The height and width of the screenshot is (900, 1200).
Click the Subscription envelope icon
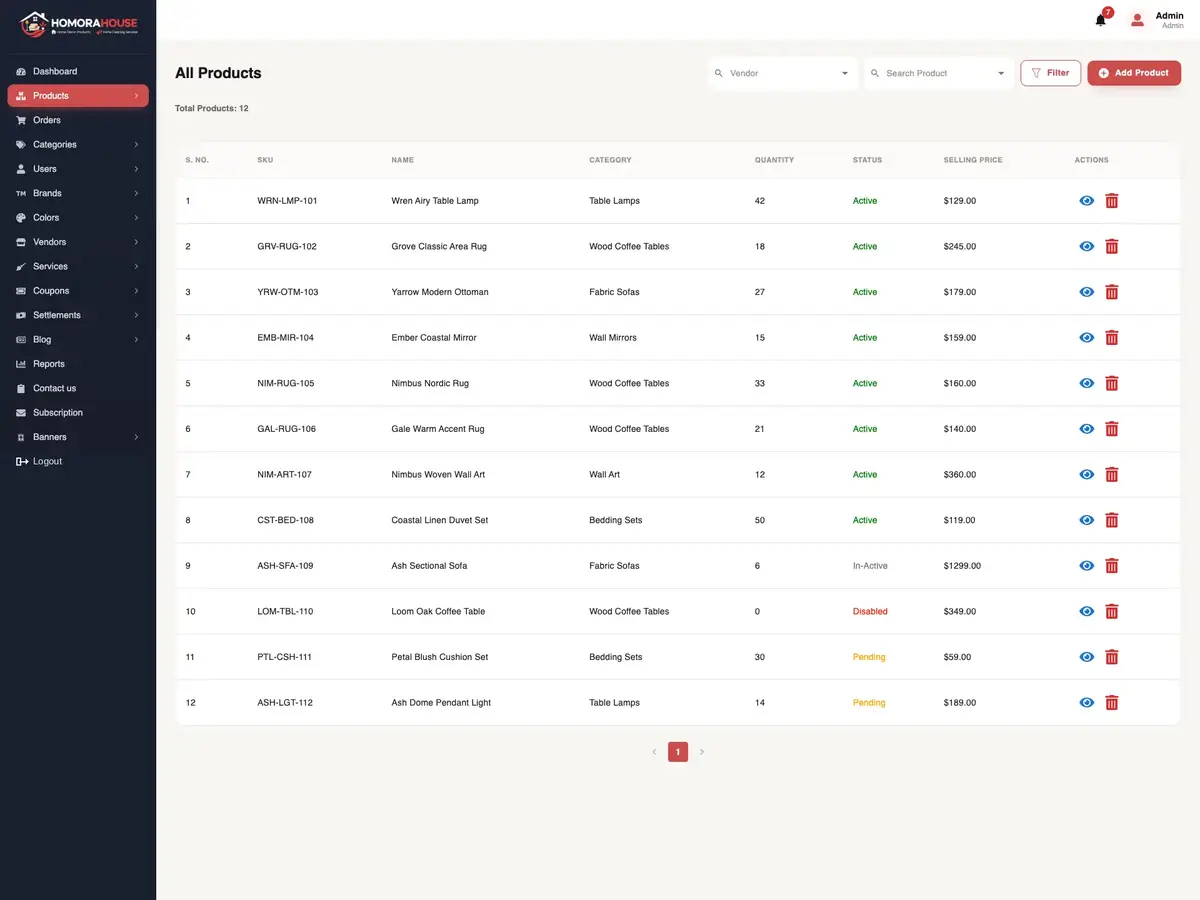tap(21, 413)
